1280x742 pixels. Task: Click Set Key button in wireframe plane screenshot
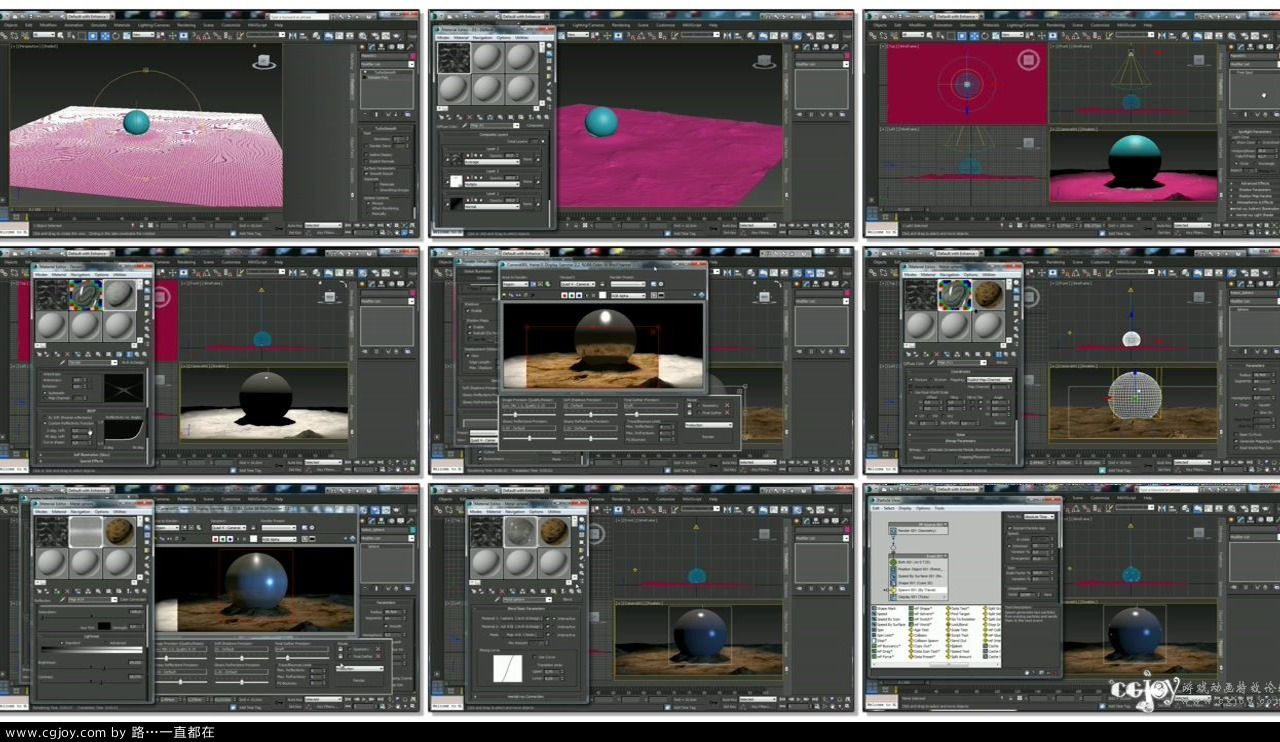click(x=293, y=232)
